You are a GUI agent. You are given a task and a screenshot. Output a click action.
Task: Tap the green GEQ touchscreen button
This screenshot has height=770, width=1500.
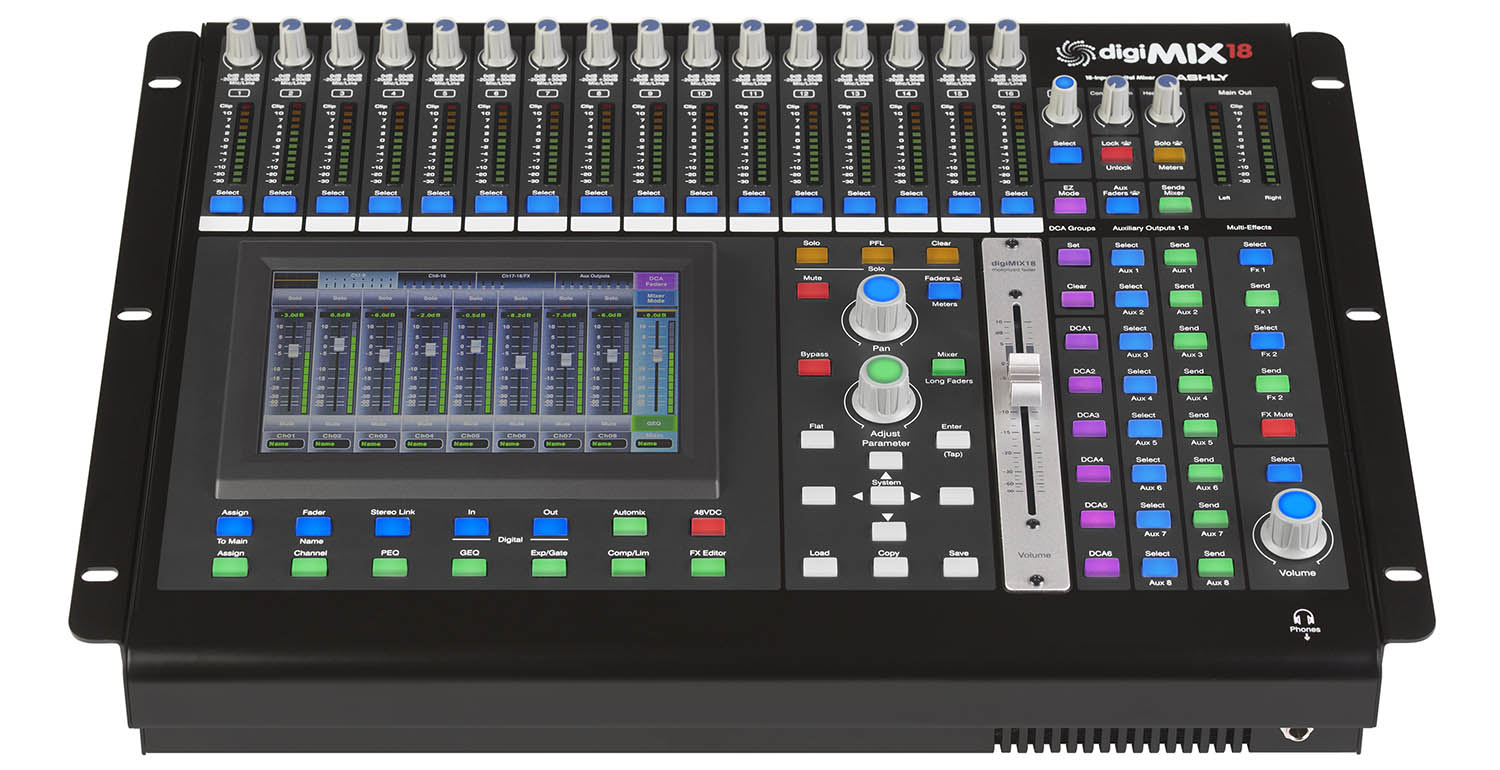[x=654, y=424]
